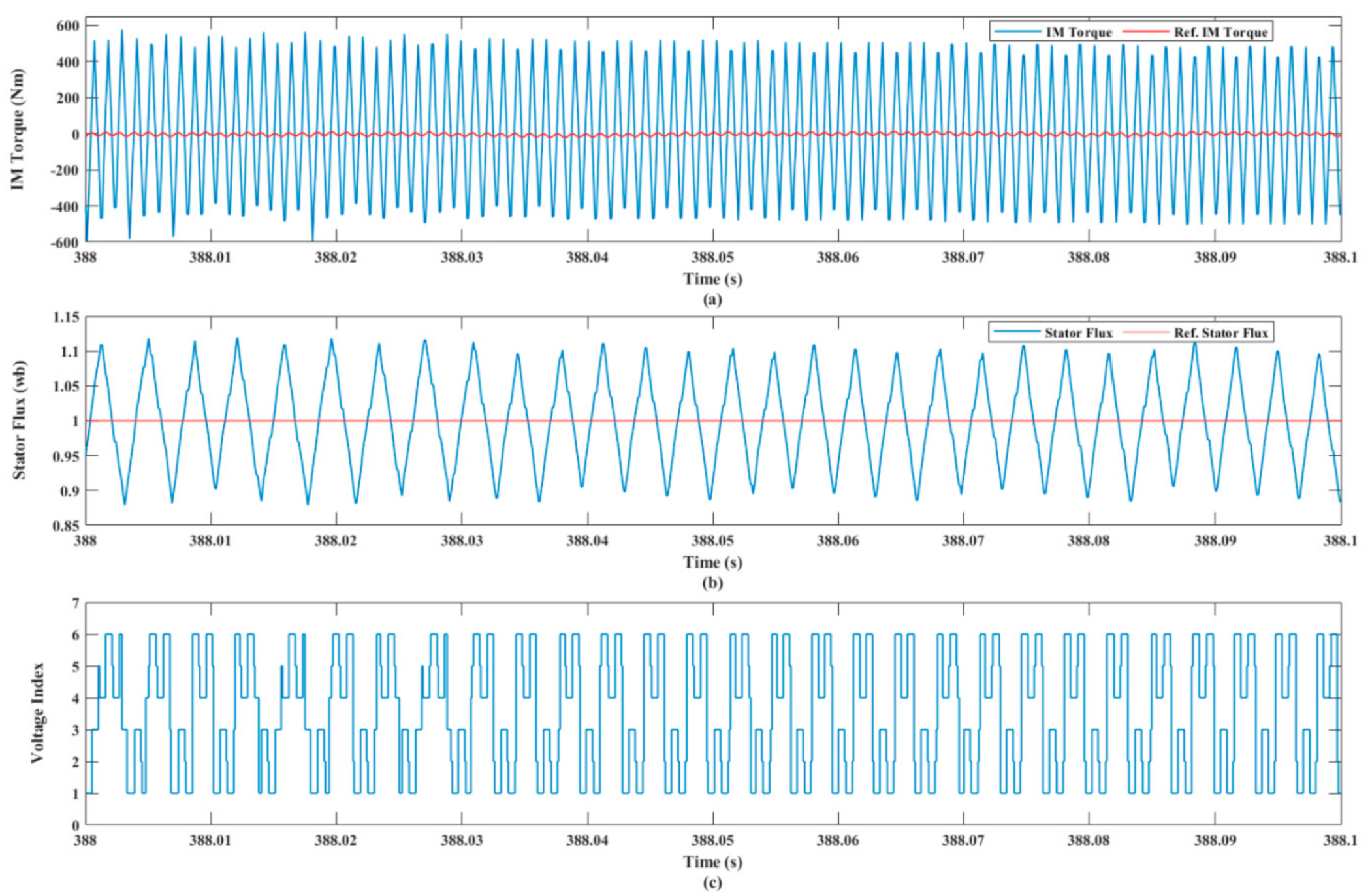The image size is (1370, 896).
Task: Click the Ref. Stator Flux legend label
Action: (x=1220, y=333)
